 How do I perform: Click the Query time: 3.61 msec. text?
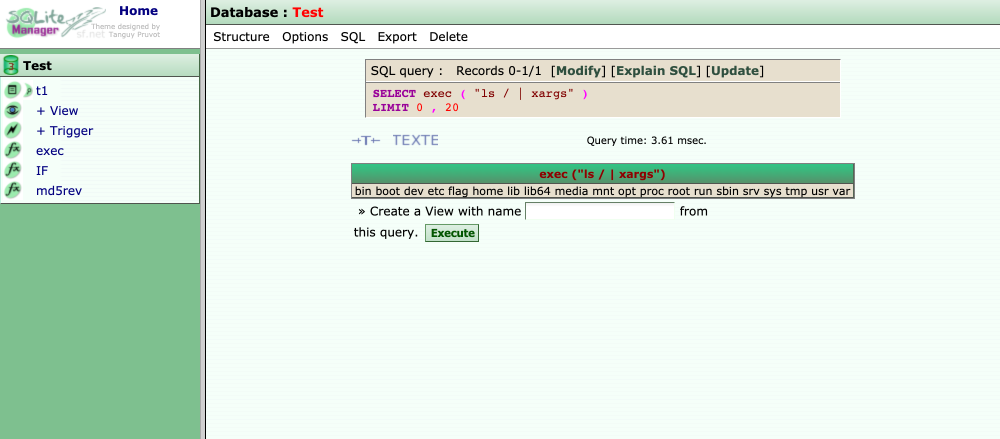coord(646,140)
